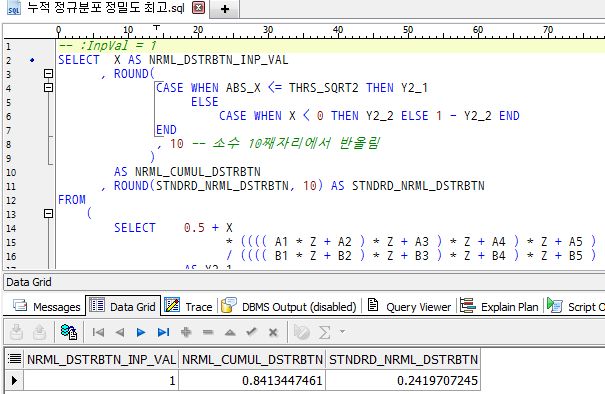This screenshot has height=394, width=605.
Task: Click the second save/export grid icon
Action: 39,332
